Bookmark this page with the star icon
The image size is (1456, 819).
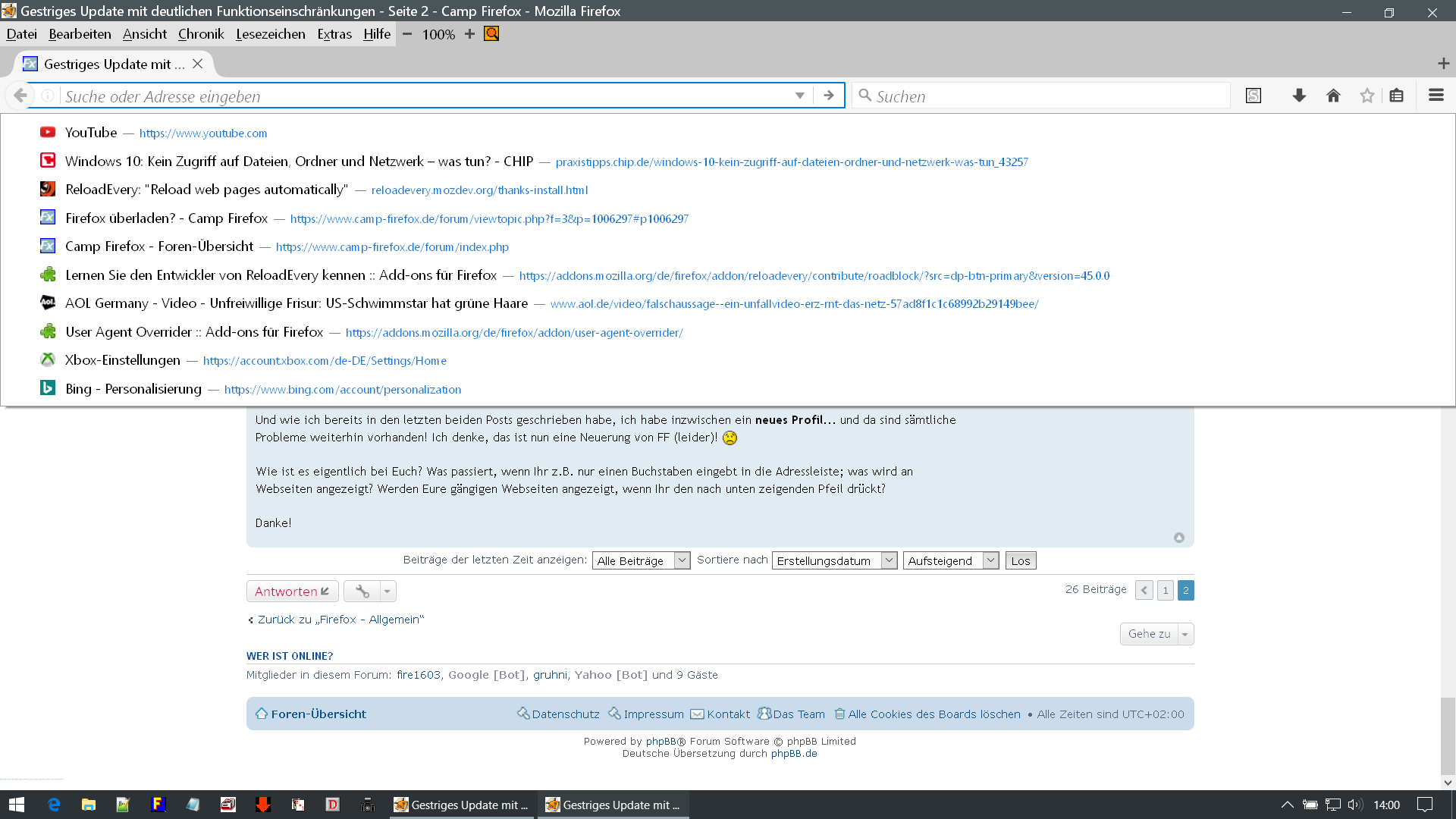tap(1367, 96)
